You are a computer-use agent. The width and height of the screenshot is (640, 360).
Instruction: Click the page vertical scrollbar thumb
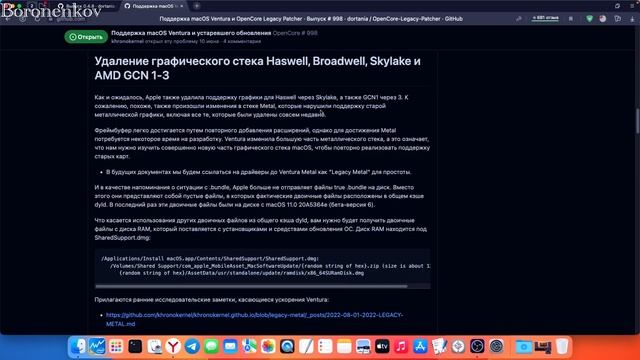(638, 120)
